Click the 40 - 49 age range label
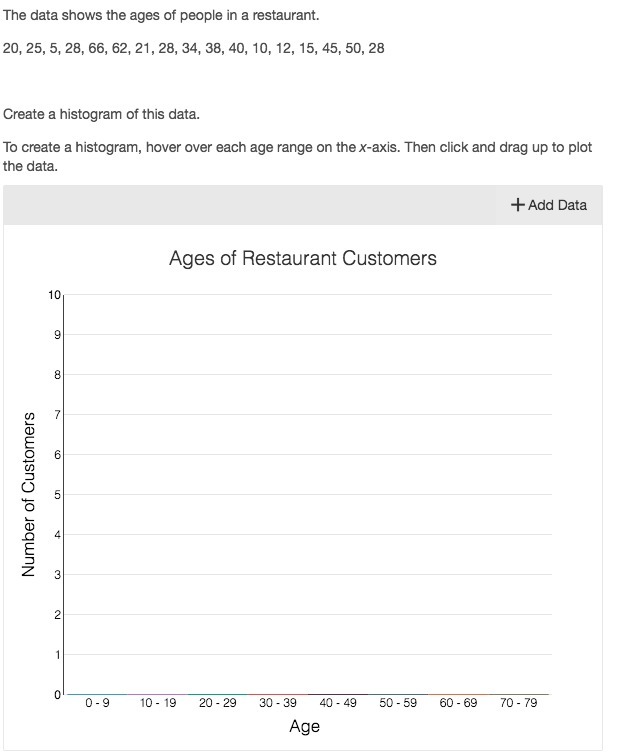This screenshot has height=755, width=634. [338, 703]
